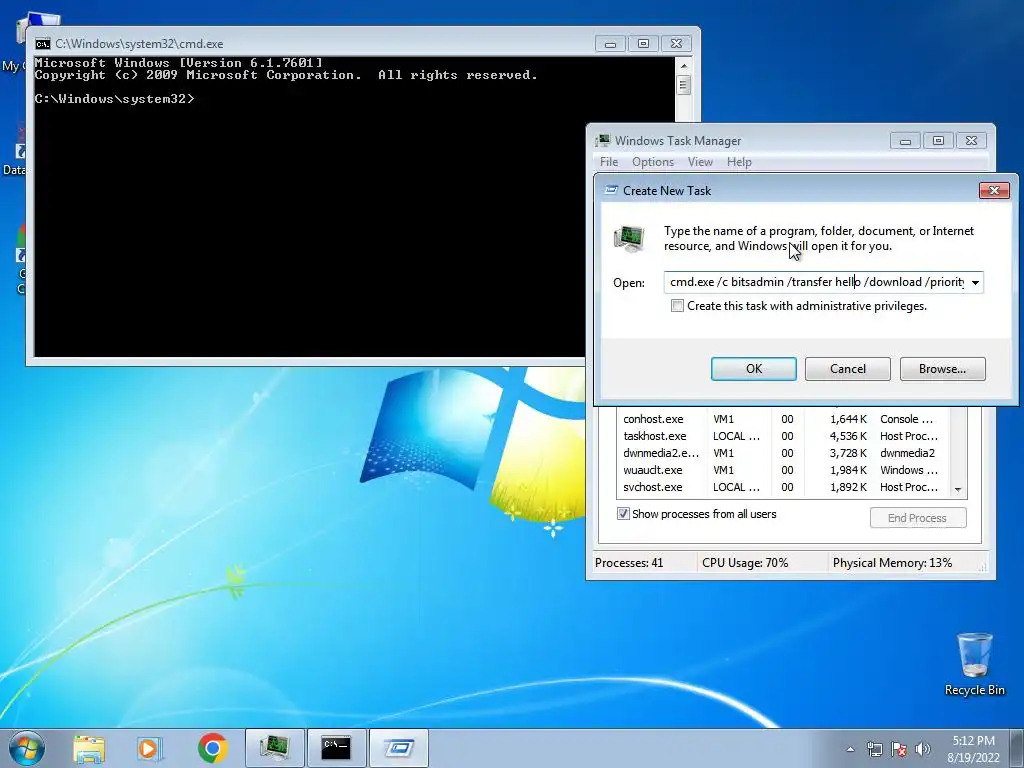Maximize the cmd.exe window
The height and width of the screenshot is (768, 1024).
click(643, 44)
